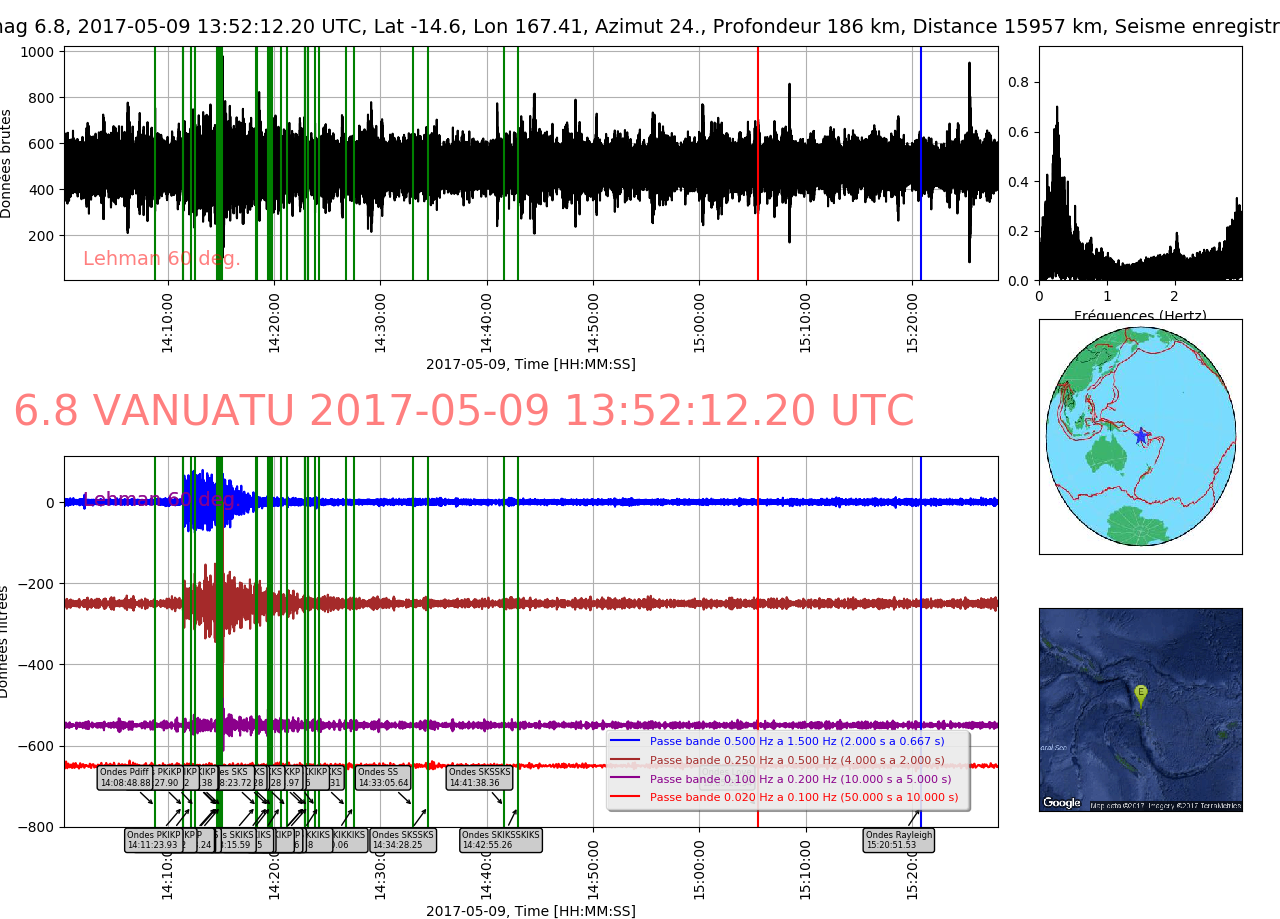
Task: Click the orthographic globe map thumbnail
Action: click(x=1140, y=437)
